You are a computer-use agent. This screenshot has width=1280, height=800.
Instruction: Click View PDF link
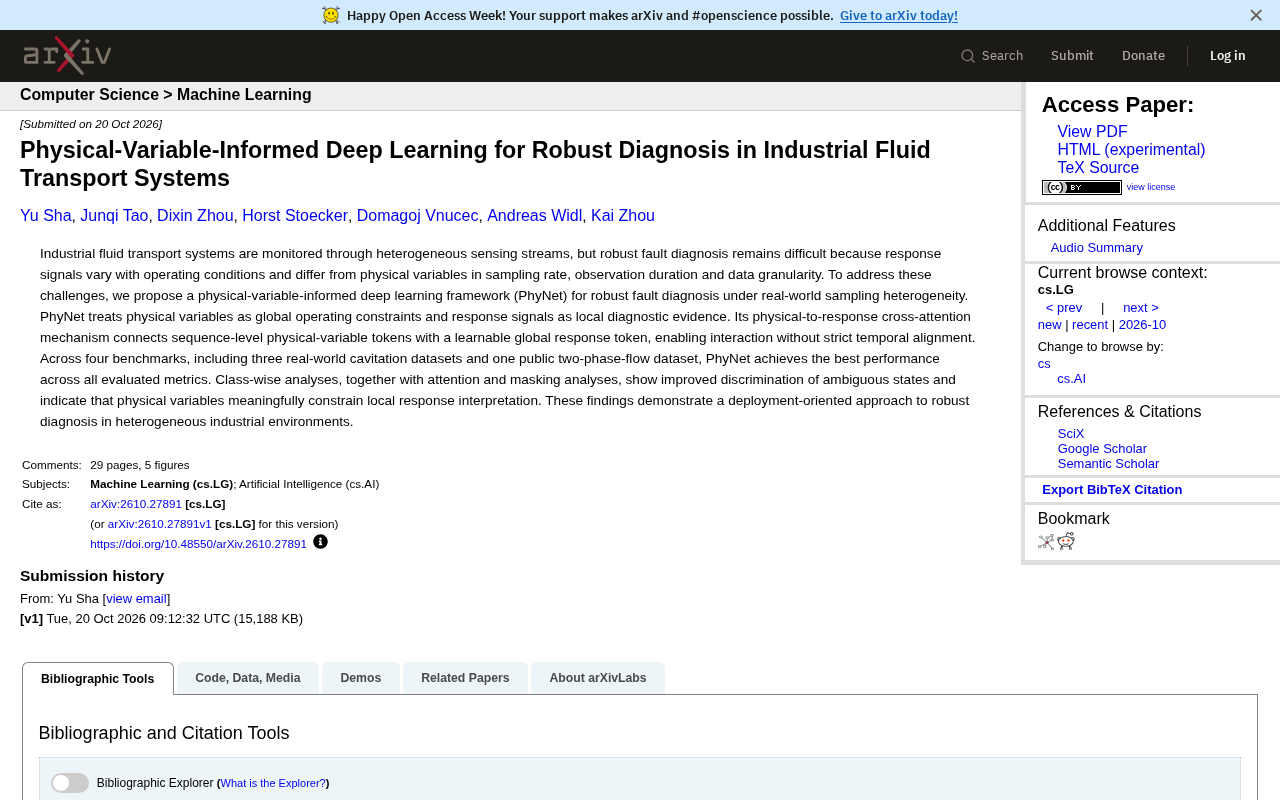1092,132
